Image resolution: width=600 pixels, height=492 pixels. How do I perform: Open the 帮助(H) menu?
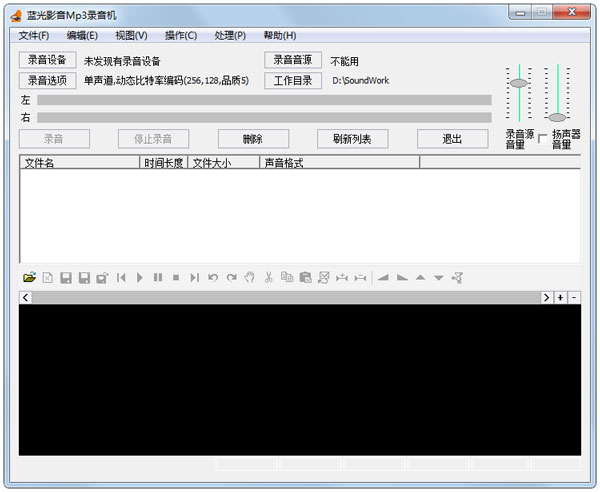(x=280, y=36)
